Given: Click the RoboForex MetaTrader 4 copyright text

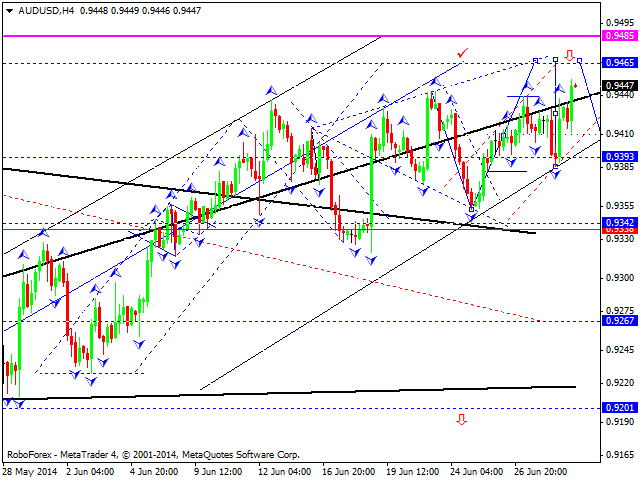Looking at the screenshot, I should click(153, 454).
